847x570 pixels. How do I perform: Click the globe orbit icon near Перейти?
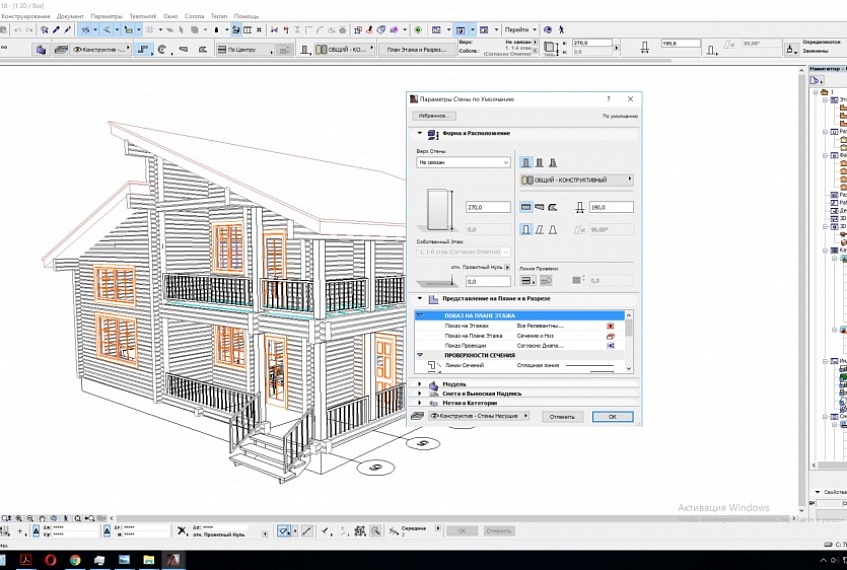tap(548, 30)
